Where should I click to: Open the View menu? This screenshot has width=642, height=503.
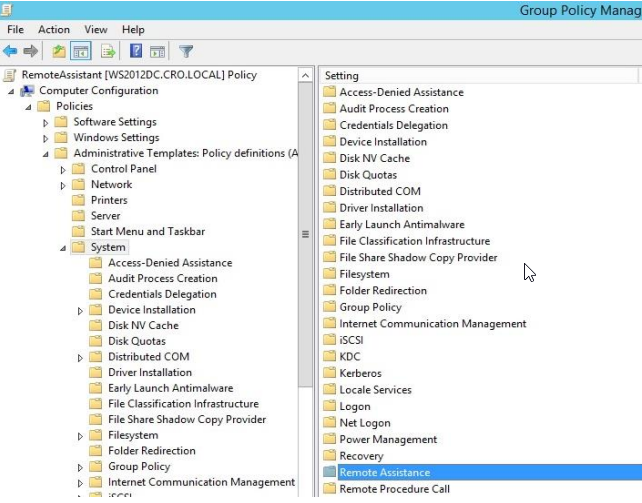(96, 30)
